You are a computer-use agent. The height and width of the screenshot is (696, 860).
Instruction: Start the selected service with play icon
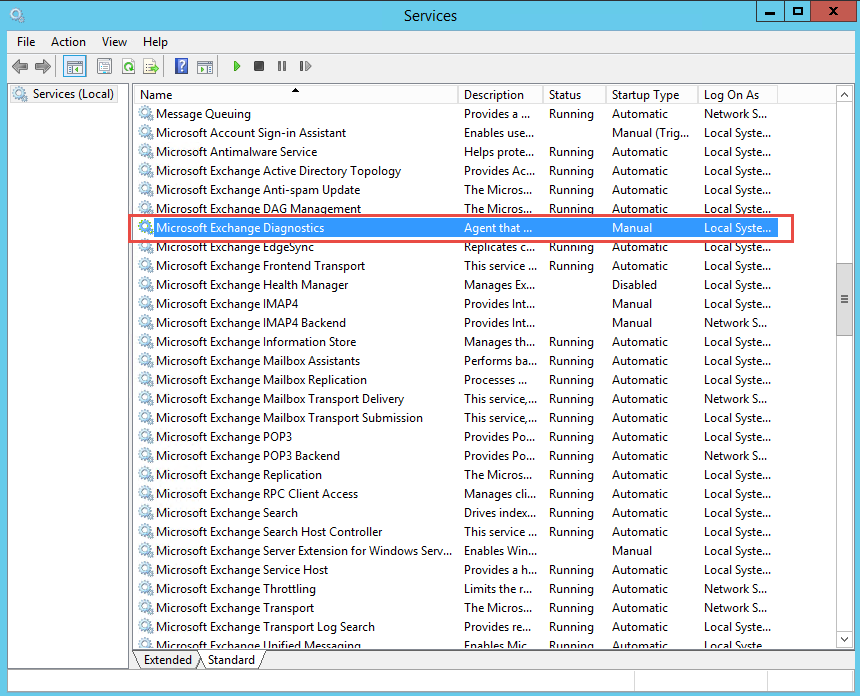pyautogui.click(x=237, y=66)
